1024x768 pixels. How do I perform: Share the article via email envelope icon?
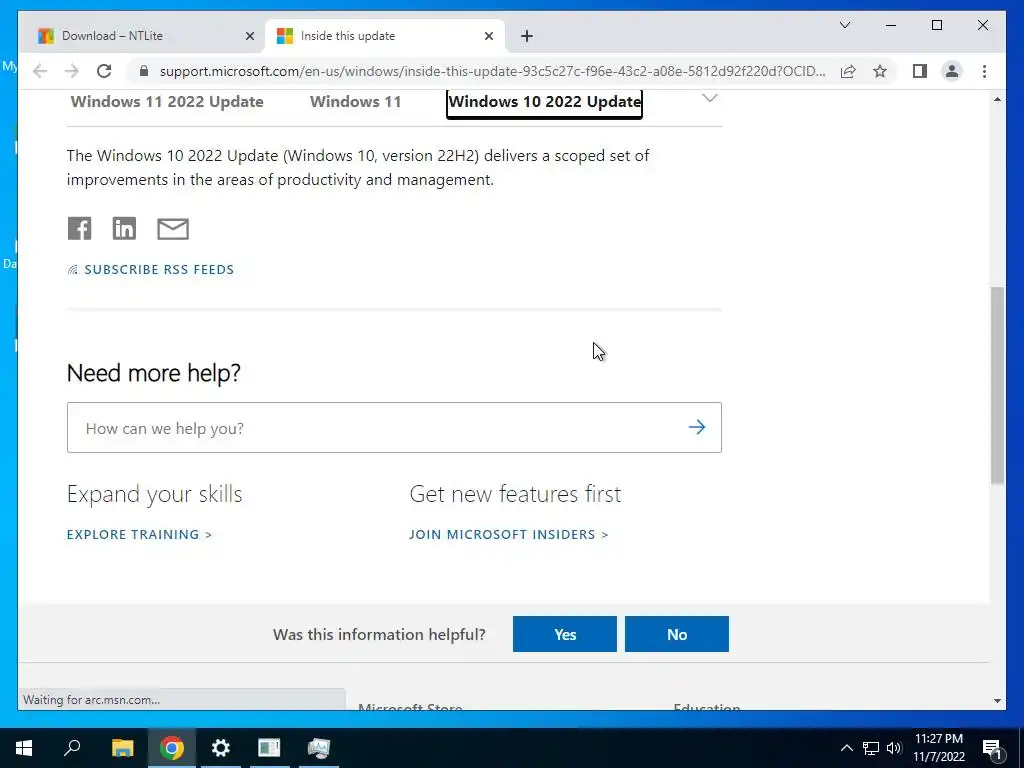(173, 229)
